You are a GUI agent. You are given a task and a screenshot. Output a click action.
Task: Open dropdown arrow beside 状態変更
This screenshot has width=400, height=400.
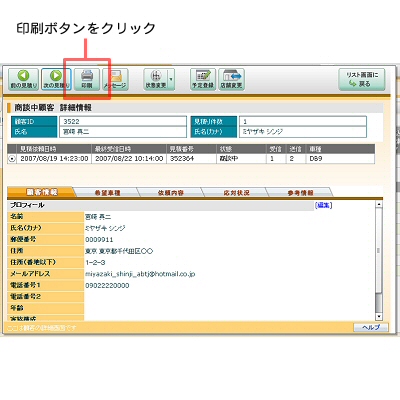coord(171,79)
